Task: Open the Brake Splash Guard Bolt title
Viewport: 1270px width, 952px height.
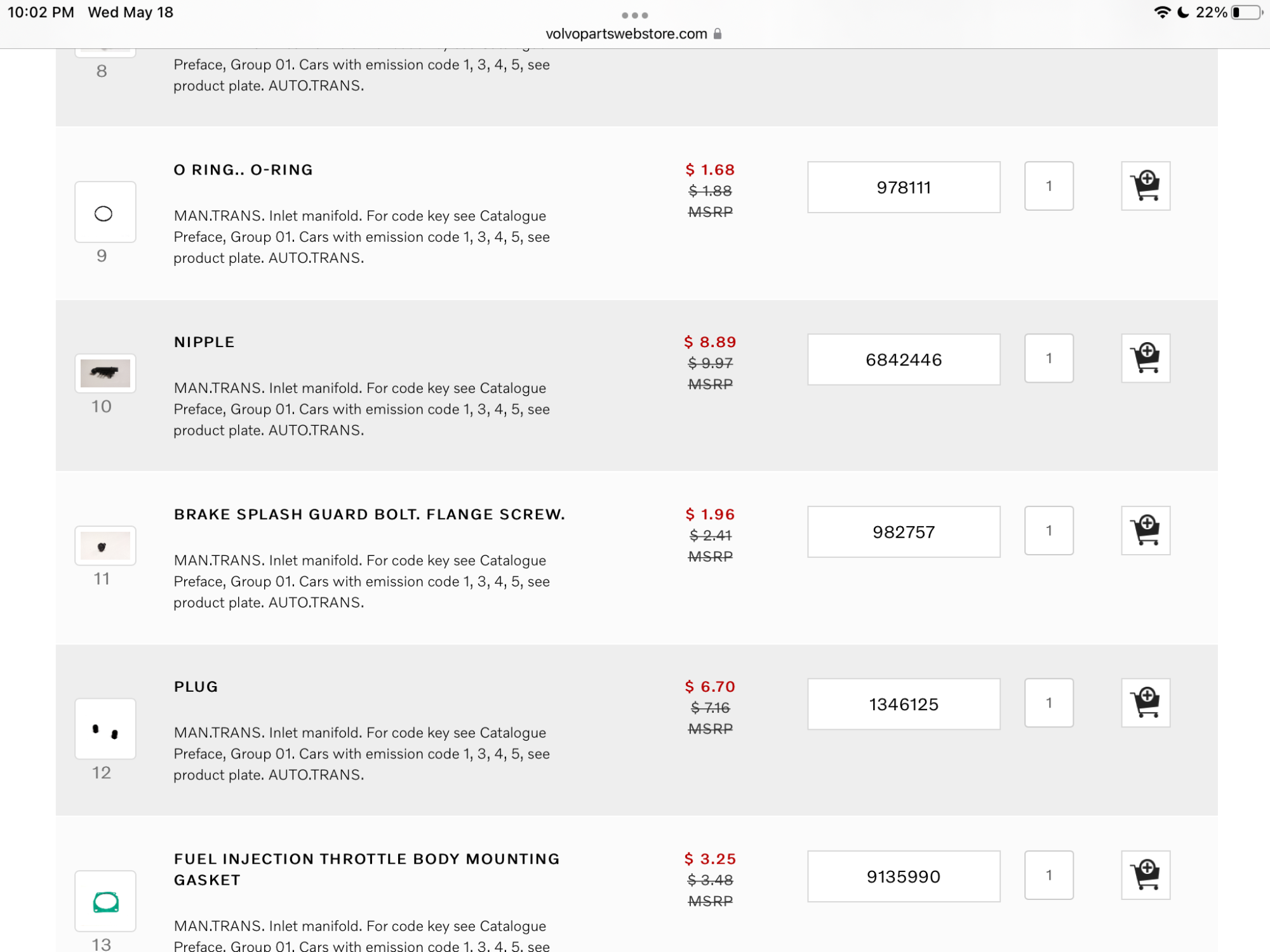Action: tap(369, 514)
